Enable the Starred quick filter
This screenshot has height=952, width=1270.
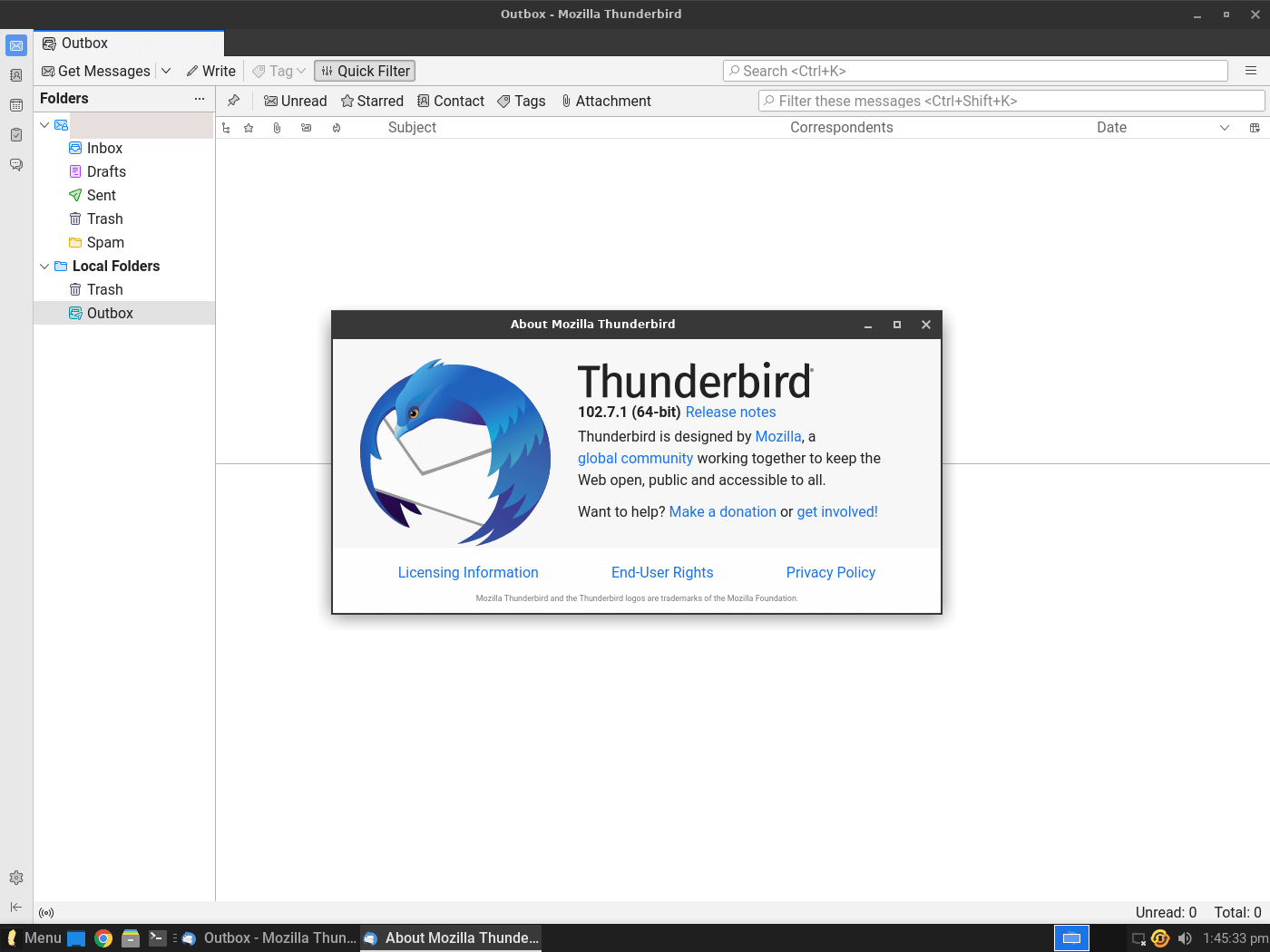(372, 101)
